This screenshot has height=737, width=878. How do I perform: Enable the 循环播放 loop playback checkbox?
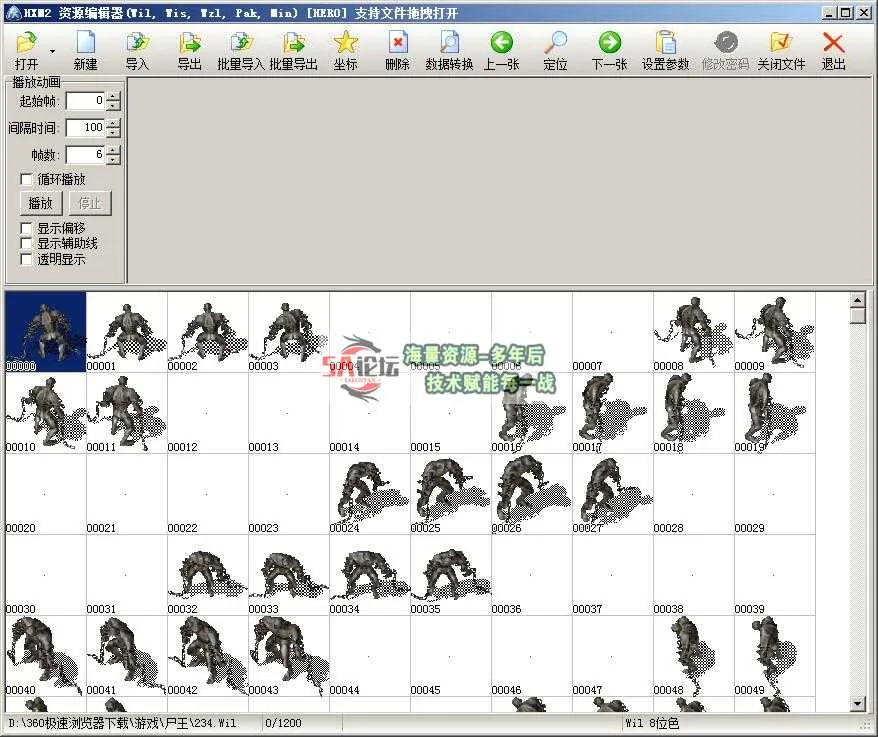(27, 179)
